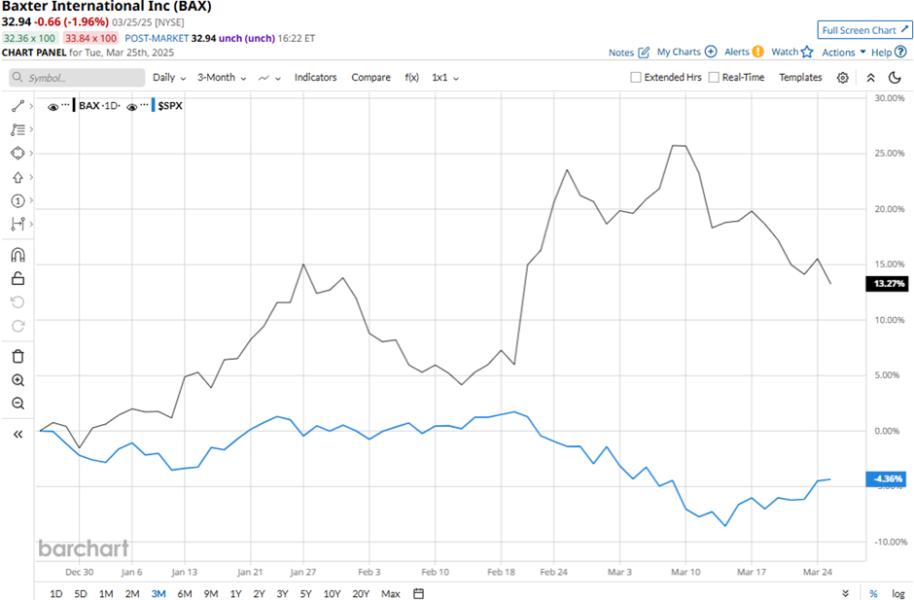Enable the Extended Hrs checkbox
914x600 pixels.
pos(636,77)
